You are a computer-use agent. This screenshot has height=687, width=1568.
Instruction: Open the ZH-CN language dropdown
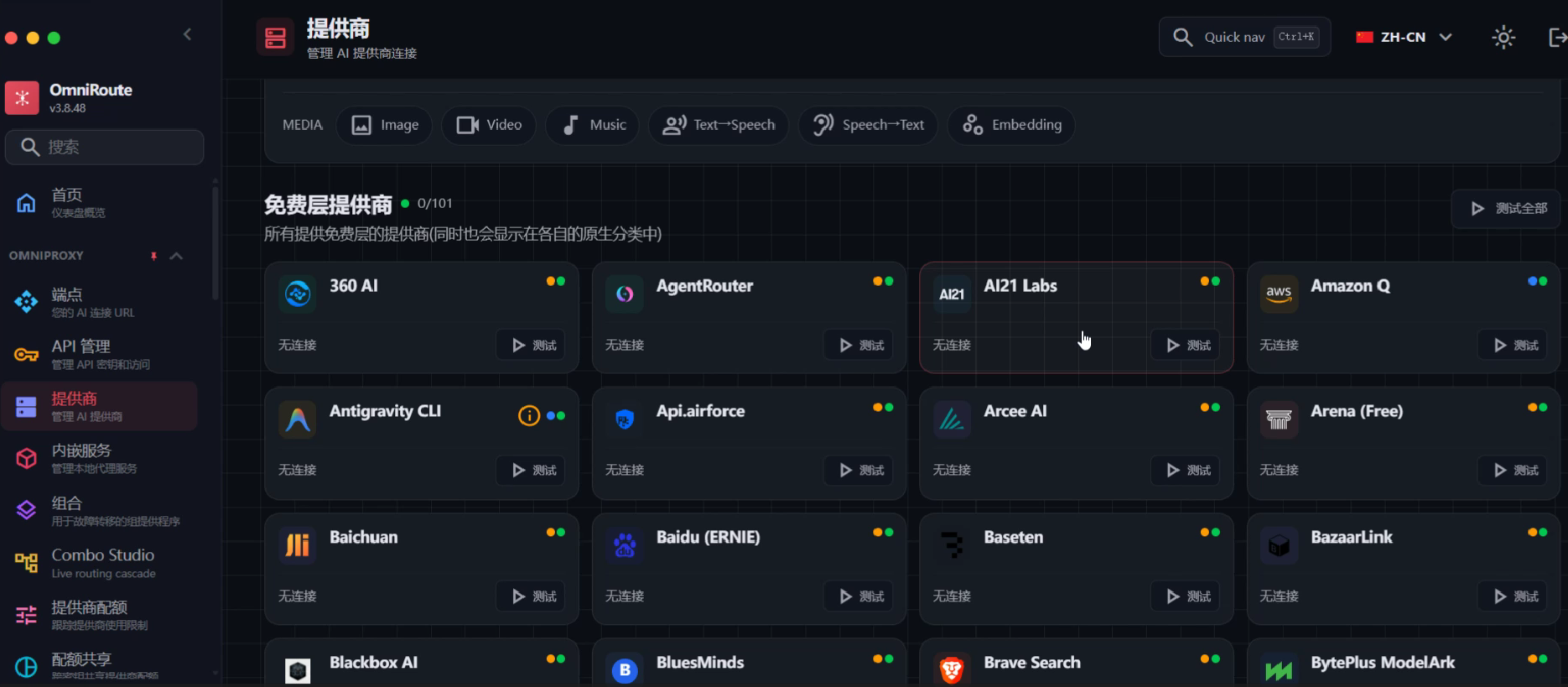click(1404, 37)
